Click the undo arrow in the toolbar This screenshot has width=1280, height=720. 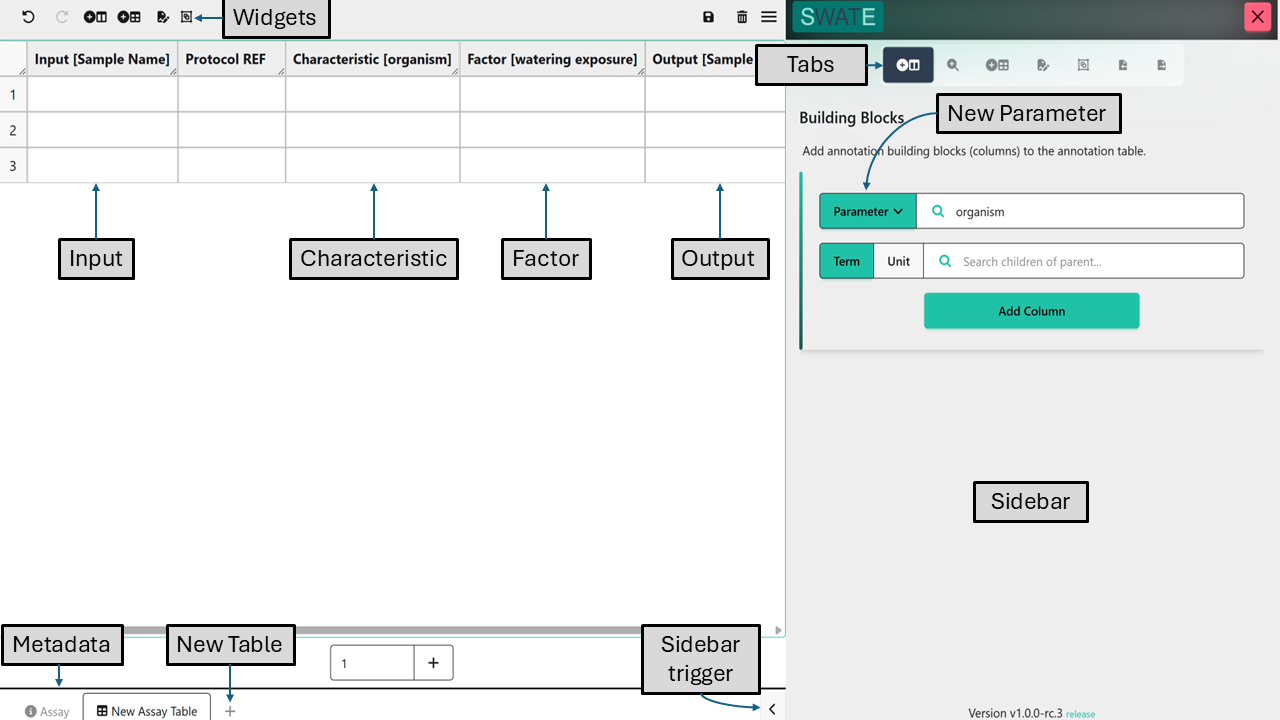[28, 17]
